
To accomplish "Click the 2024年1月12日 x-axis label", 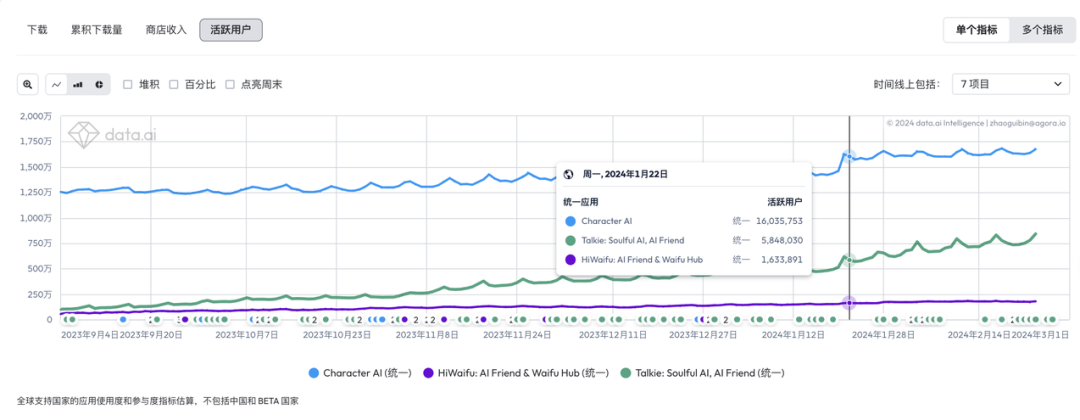I will (x=793, y=335).
